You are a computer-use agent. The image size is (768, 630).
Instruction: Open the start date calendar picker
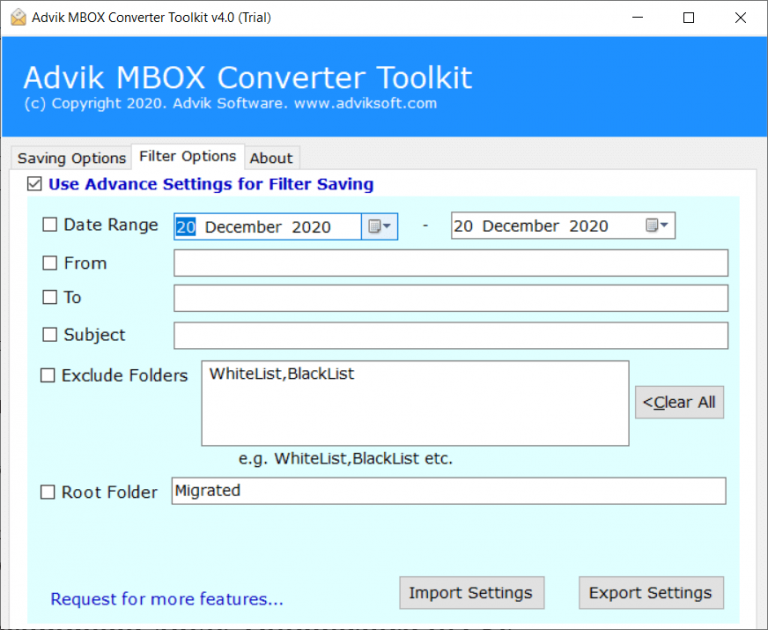[x=379, y=227]
